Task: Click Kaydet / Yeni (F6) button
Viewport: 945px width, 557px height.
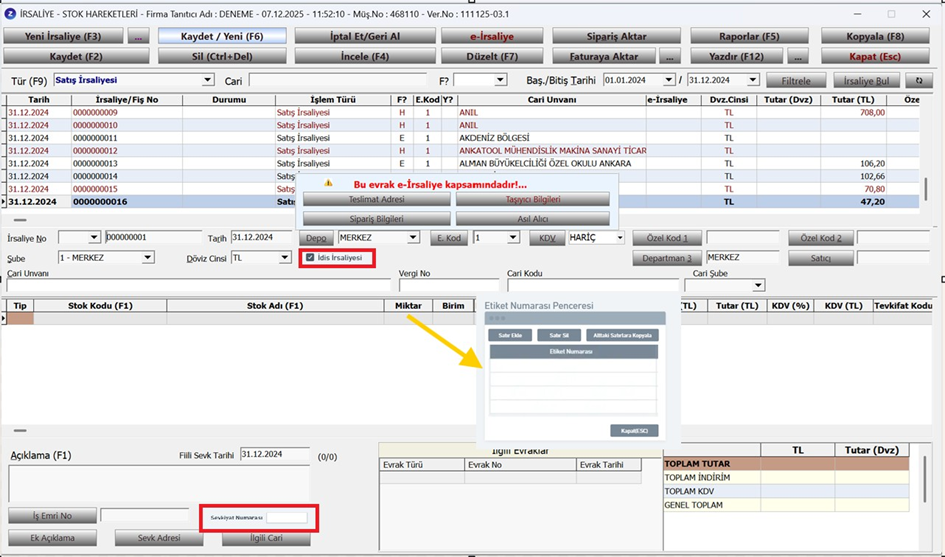Action: [x=222, y=36]
